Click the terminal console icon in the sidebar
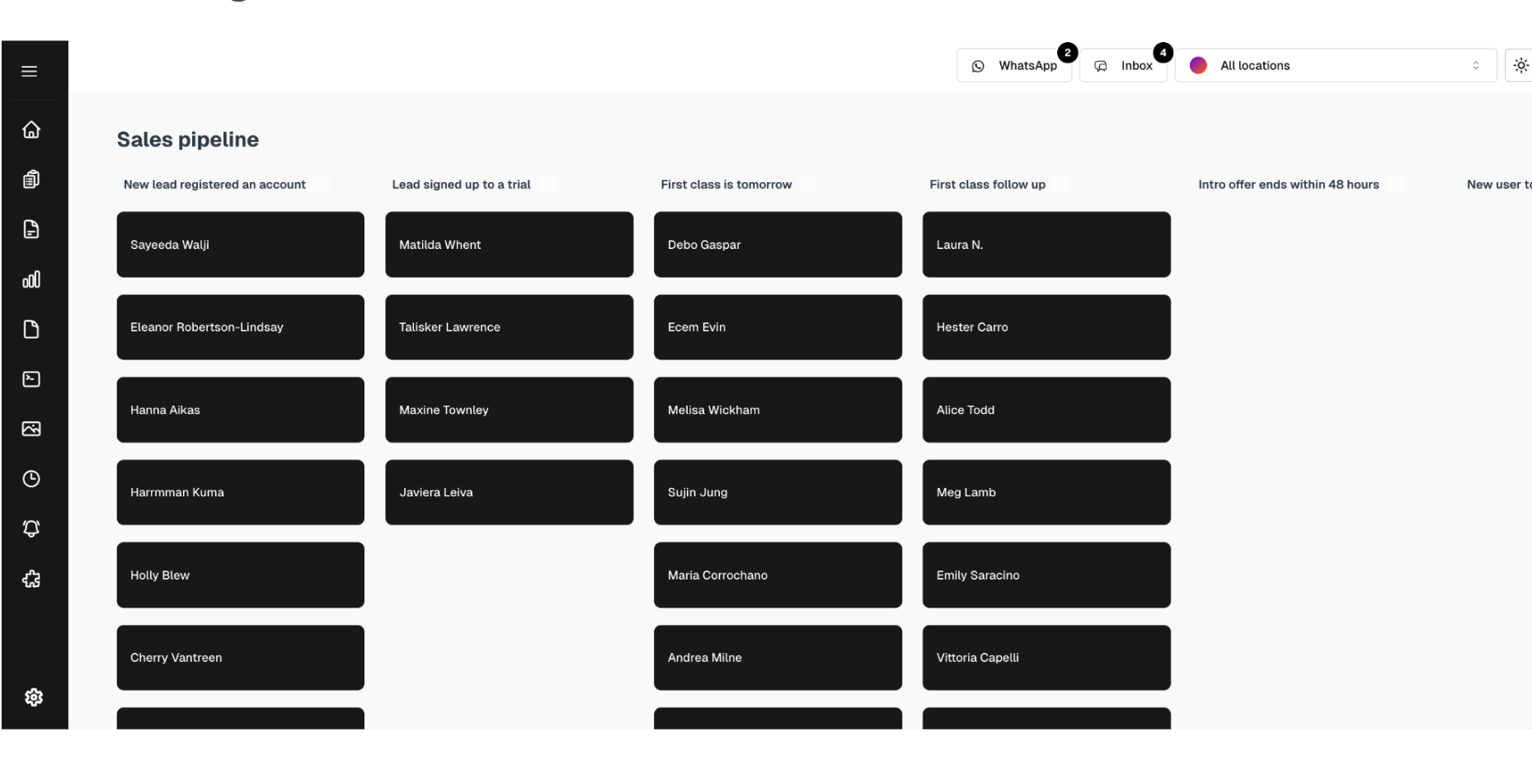 click(31, 379)
